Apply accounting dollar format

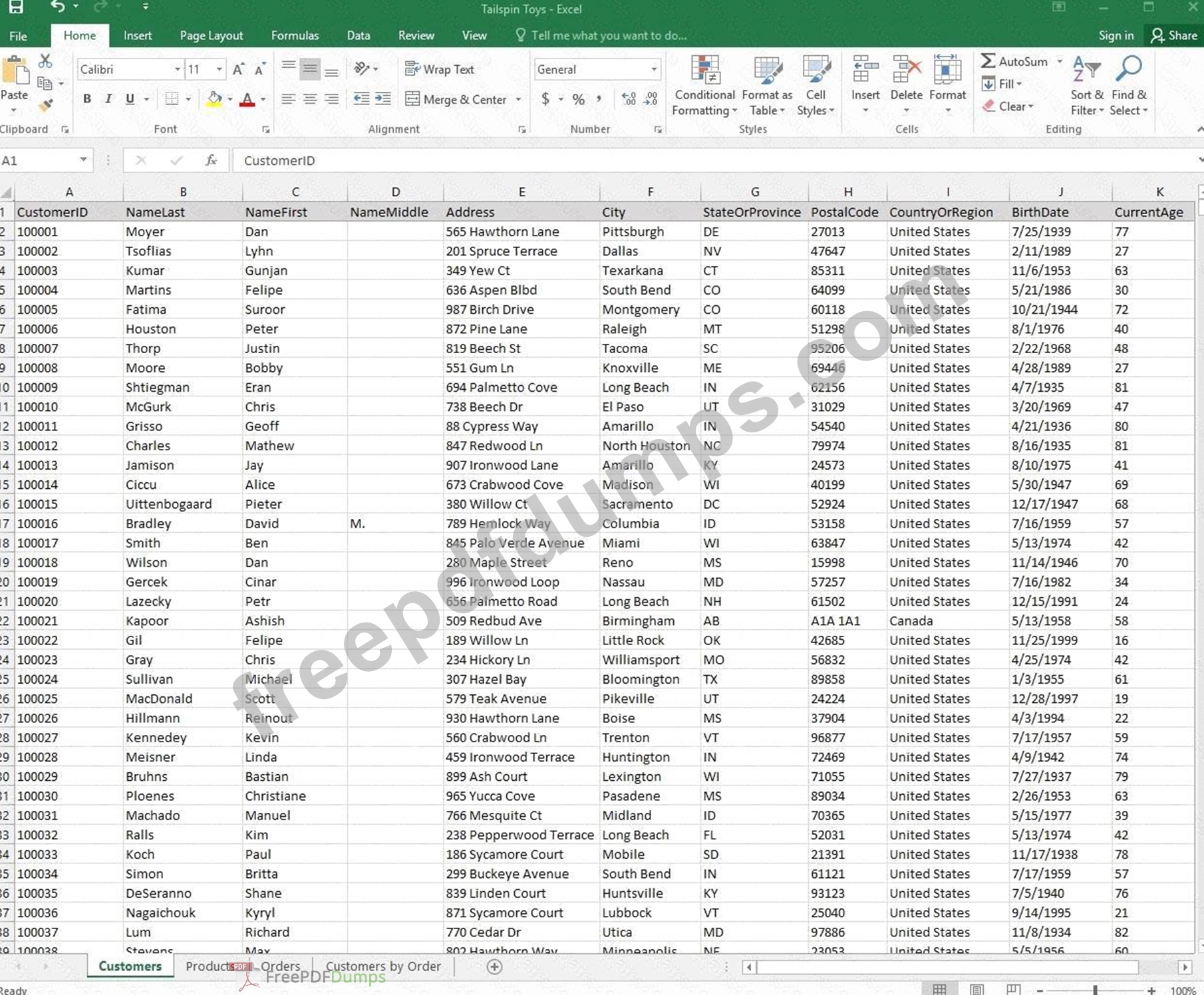[x=545, y=99]
